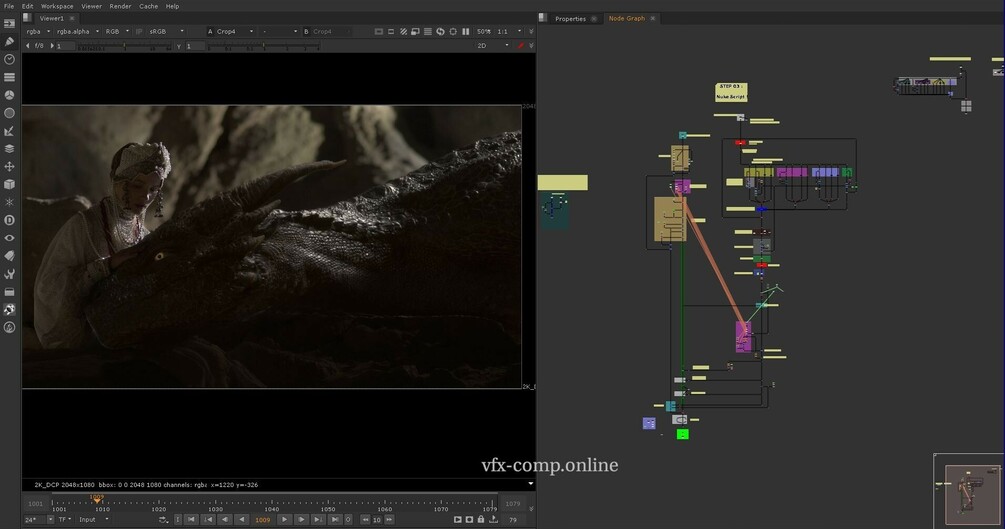The width and height of the screenshot is (1005, 529).
Task: Open the Particles nodes icon
Action: (x=9, y=202)
